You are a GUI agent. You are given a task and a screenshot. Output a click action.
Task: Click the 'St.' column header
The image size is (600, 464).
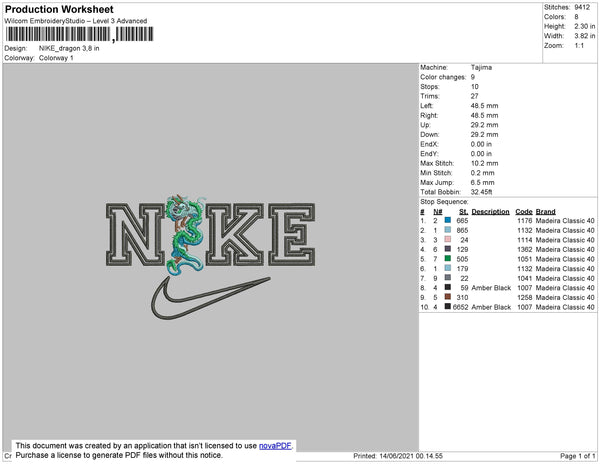463,212
